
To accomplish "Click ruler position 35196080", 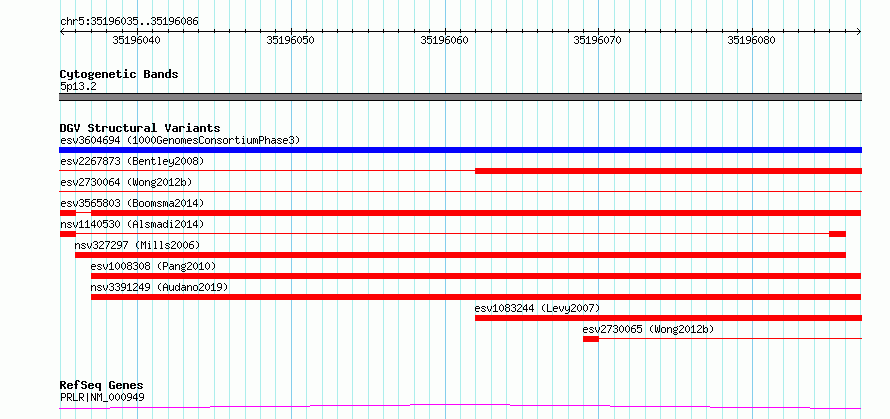I will click(752, 40).
